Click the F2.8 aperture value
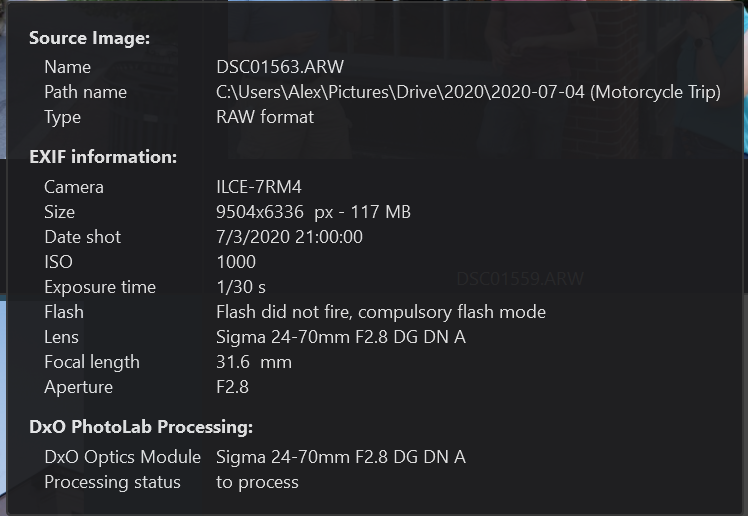 pos(232,387)
